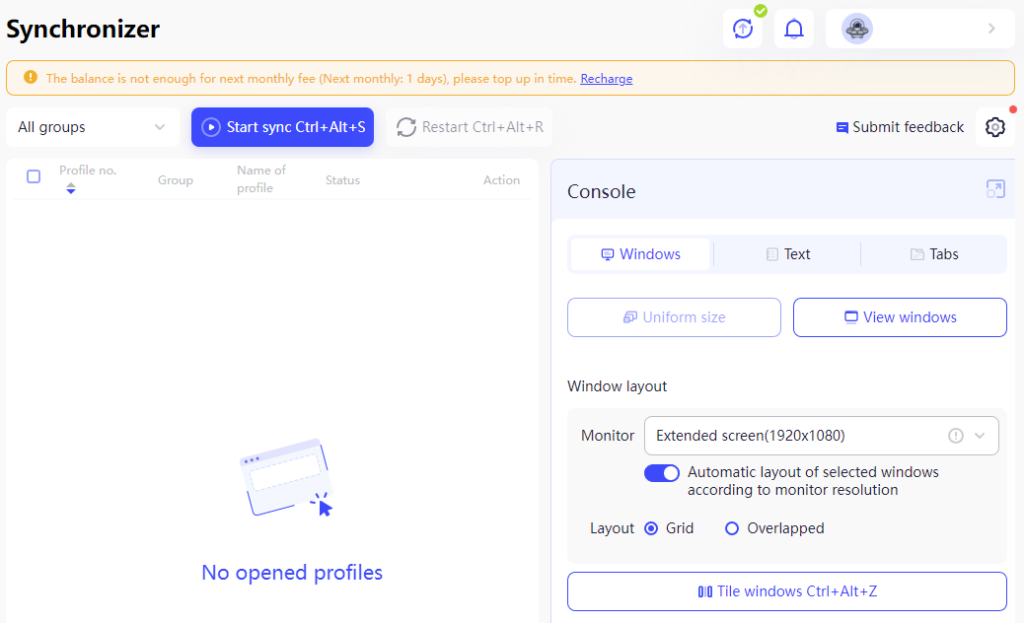Open the Recharge link
The image size is (1024, 623).
coord(606,78)
